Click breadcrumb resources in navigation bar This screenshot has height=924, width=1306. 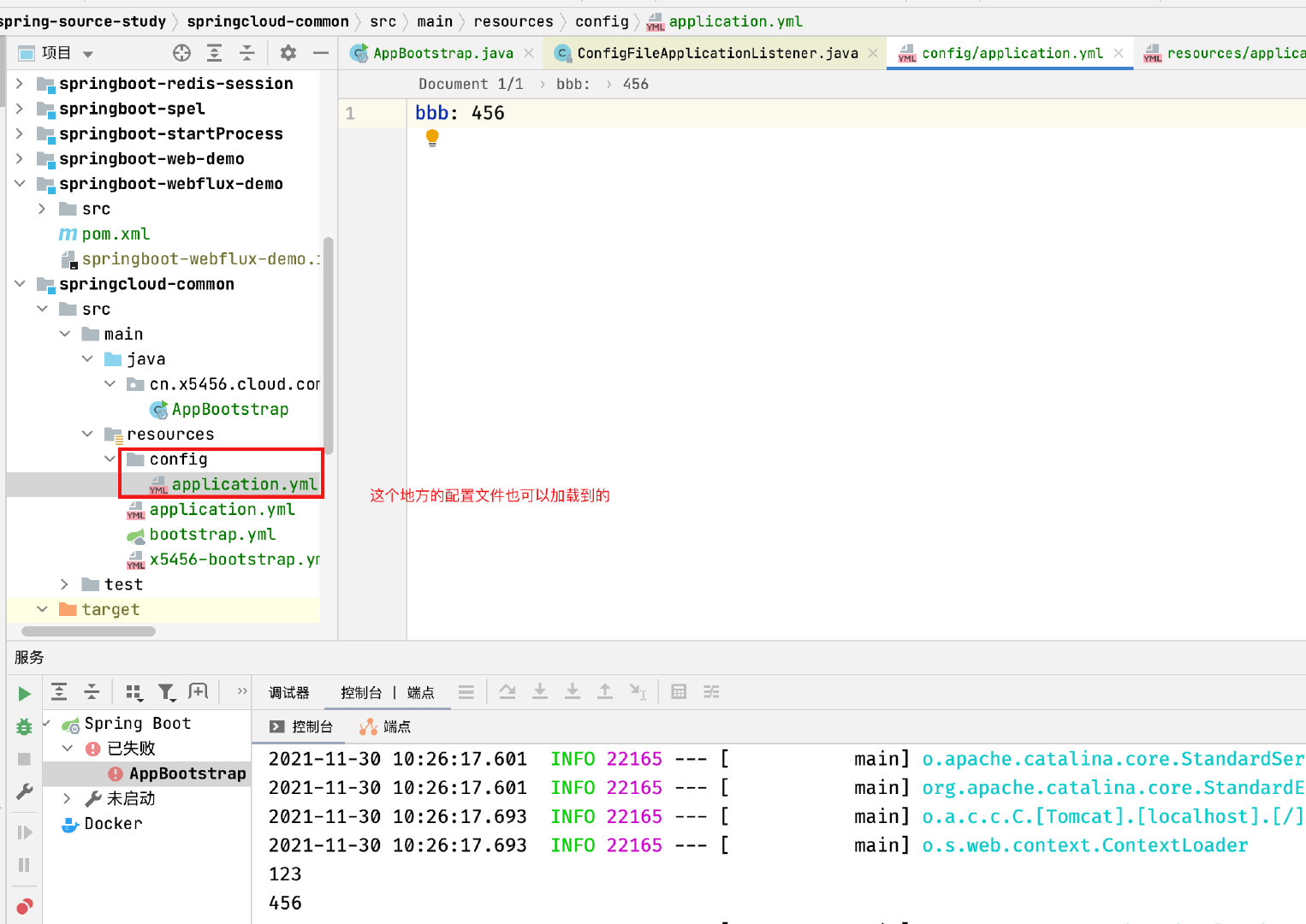513,21
